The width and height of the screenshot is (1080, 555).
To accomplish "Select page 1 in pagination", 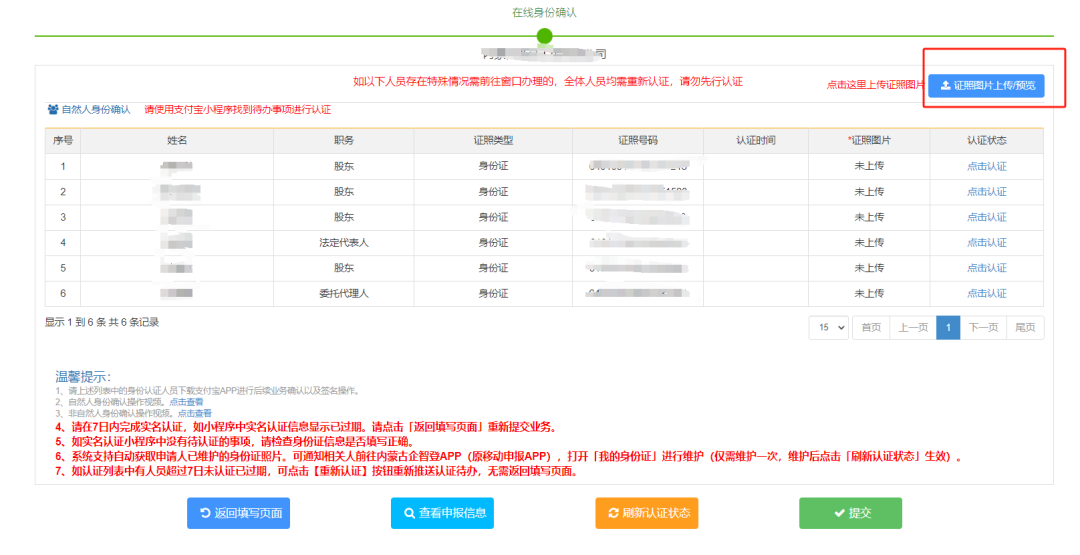I will tap(948, 328).
